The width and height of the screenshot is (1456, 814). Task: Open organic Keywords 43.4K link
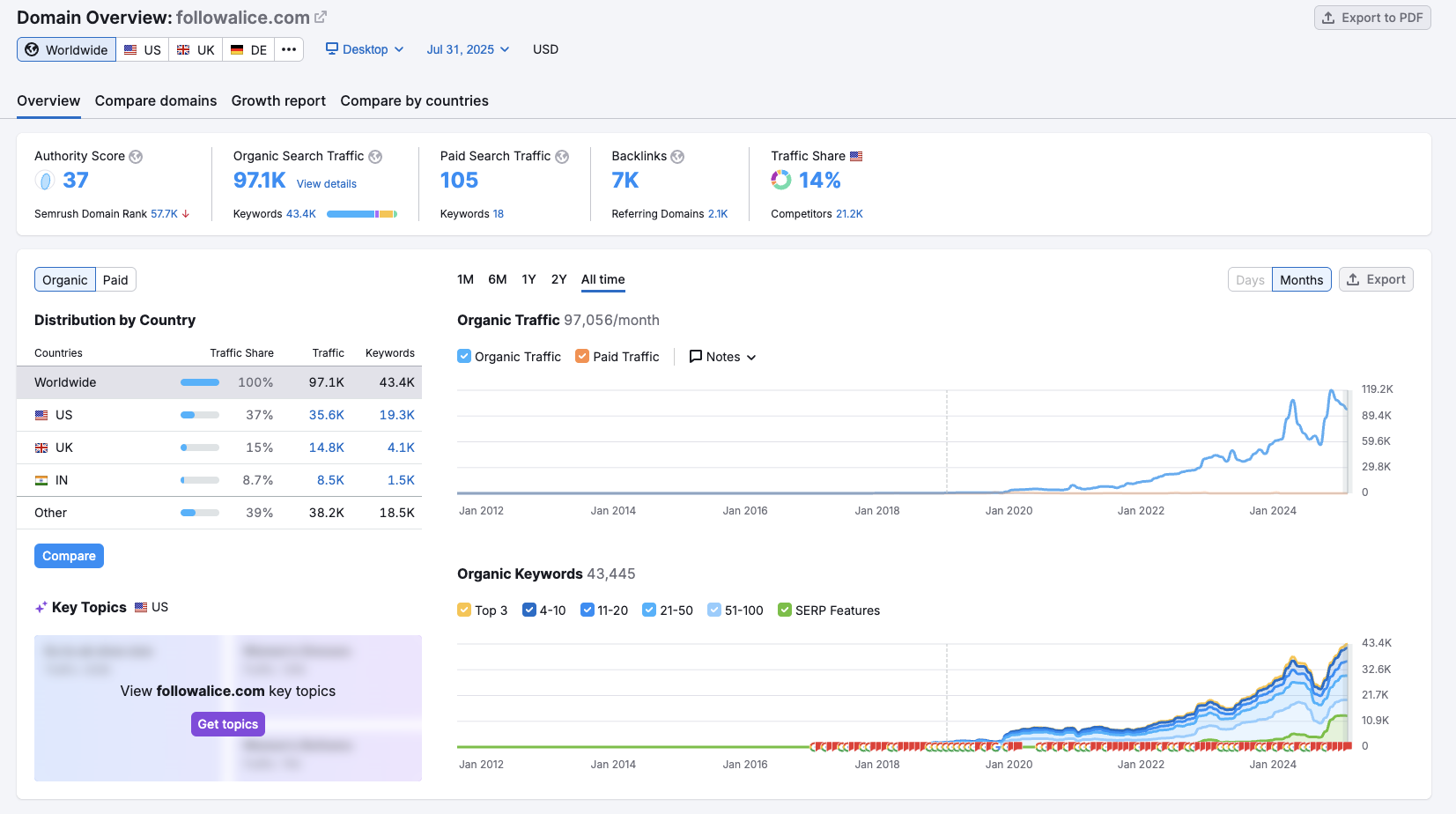[301, 214]
